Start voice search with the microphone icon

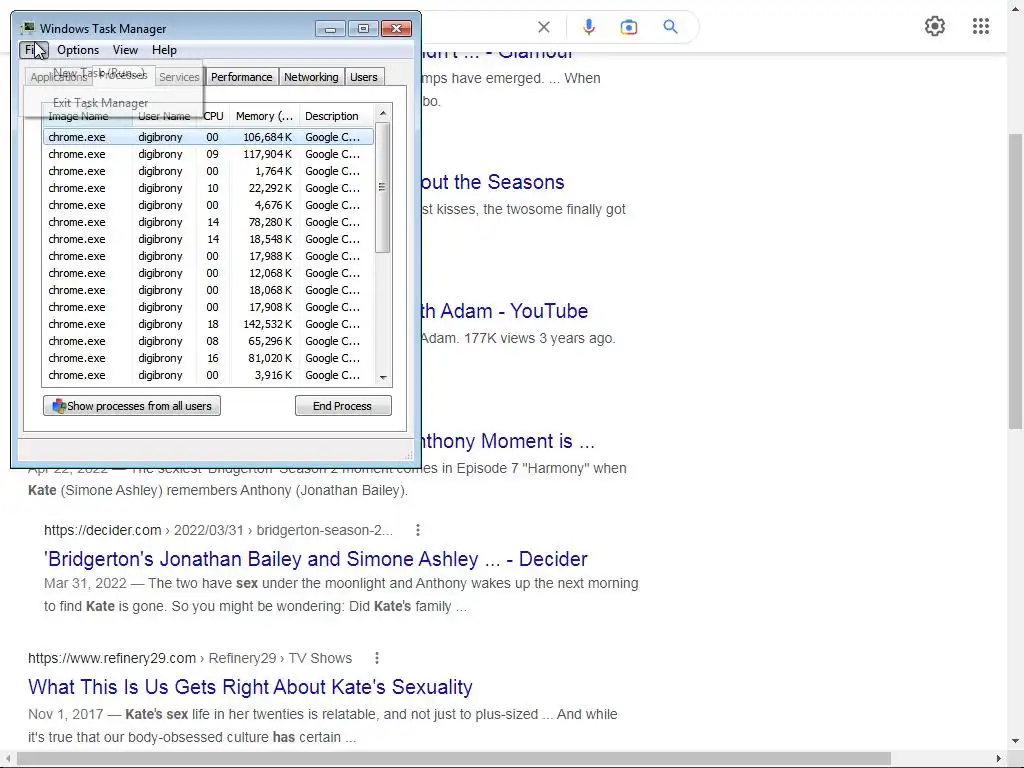pos(588,27)
